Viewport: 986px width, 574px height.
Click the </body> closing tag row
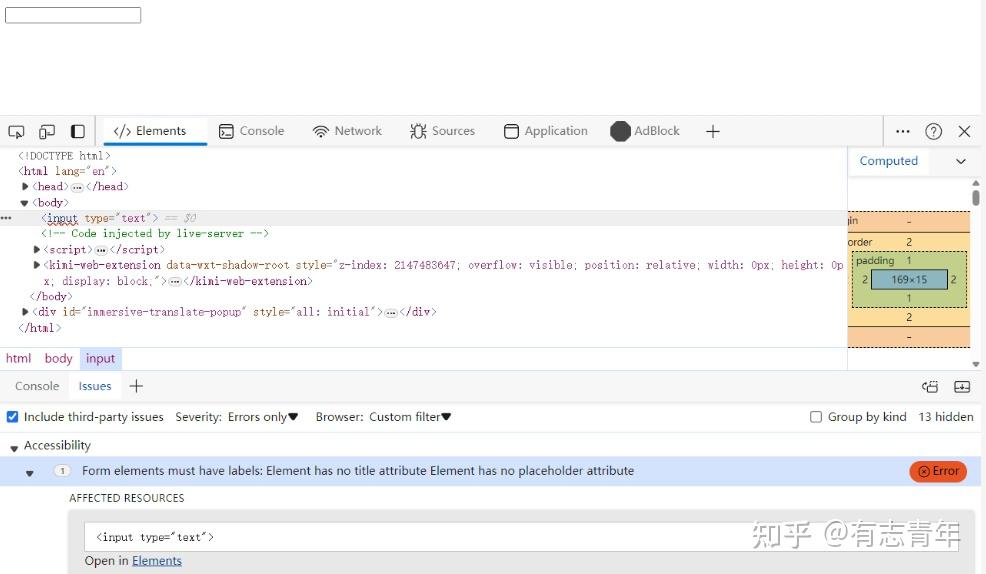click(x=51, y=296)
